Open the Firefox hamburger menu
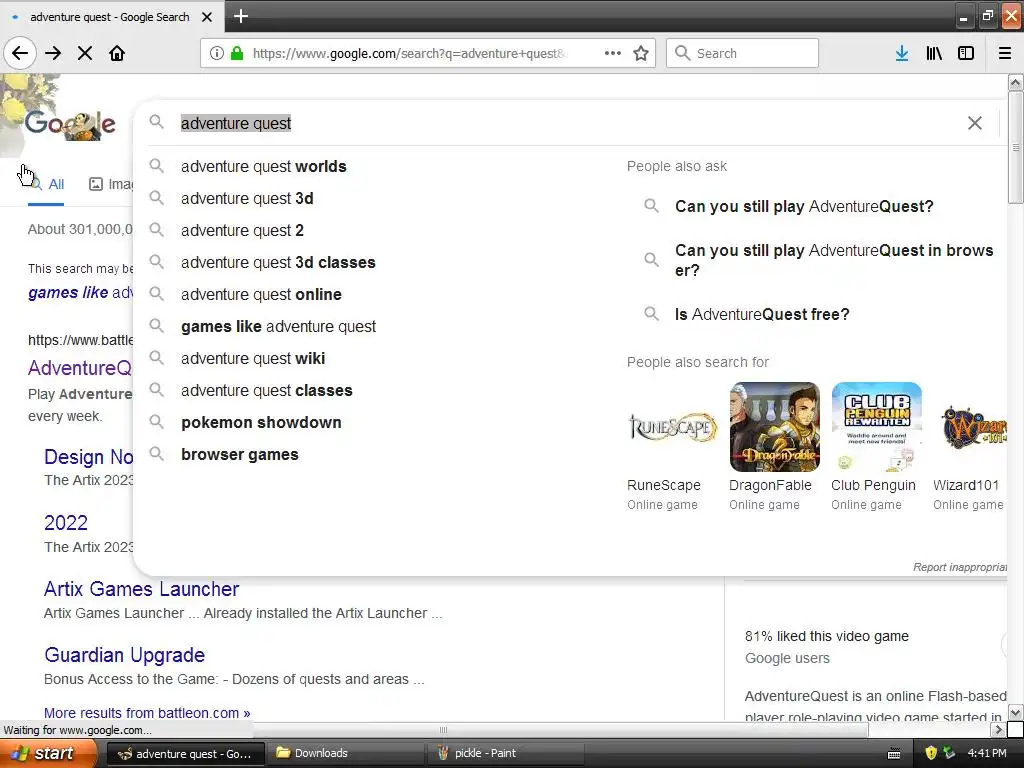This screenshot has width=1024, height=768. point(1004,53)
